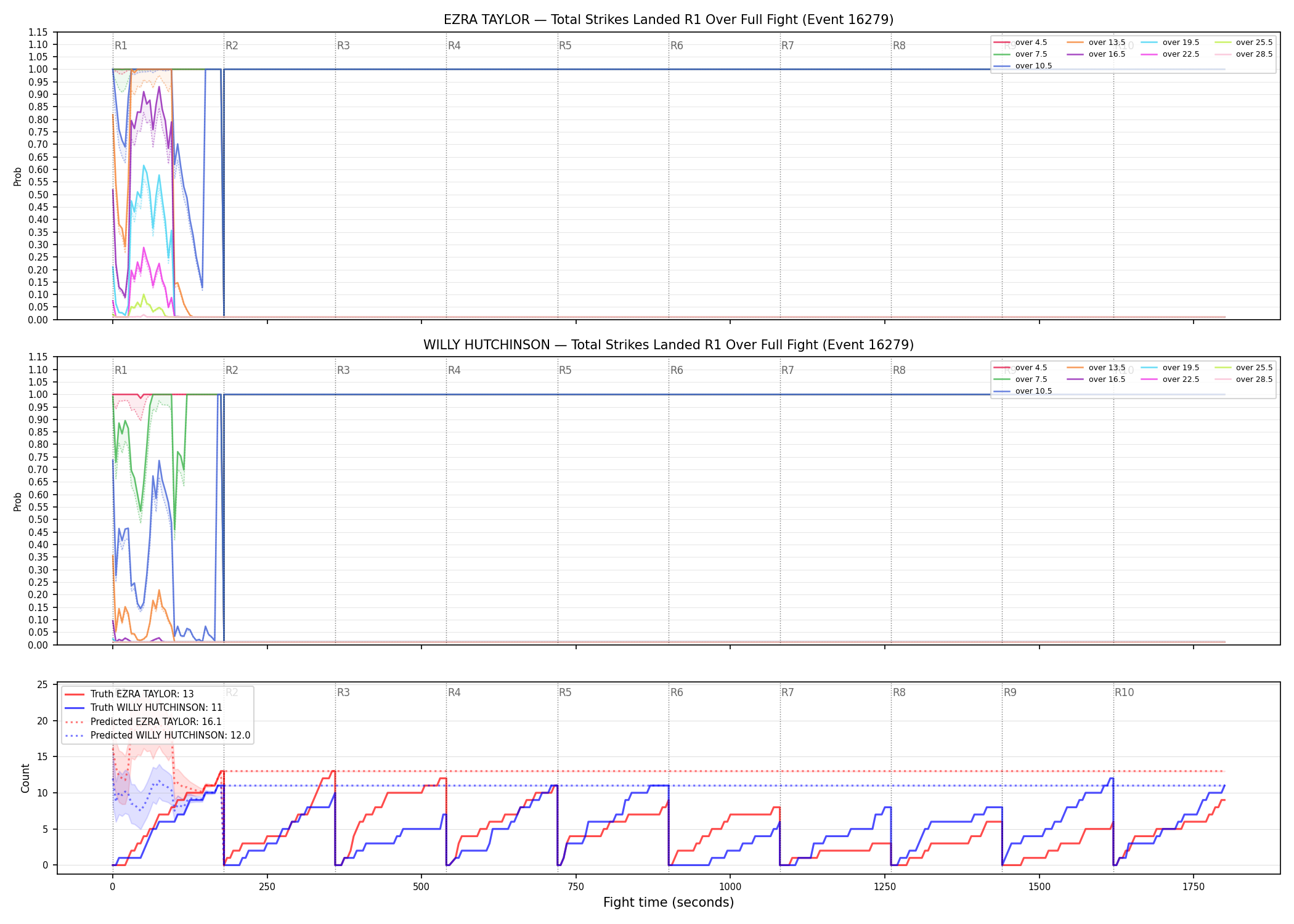Screen dimensions: 1294x924
Task: Click the "Count" y-axis label
Action: click(25, 778)
